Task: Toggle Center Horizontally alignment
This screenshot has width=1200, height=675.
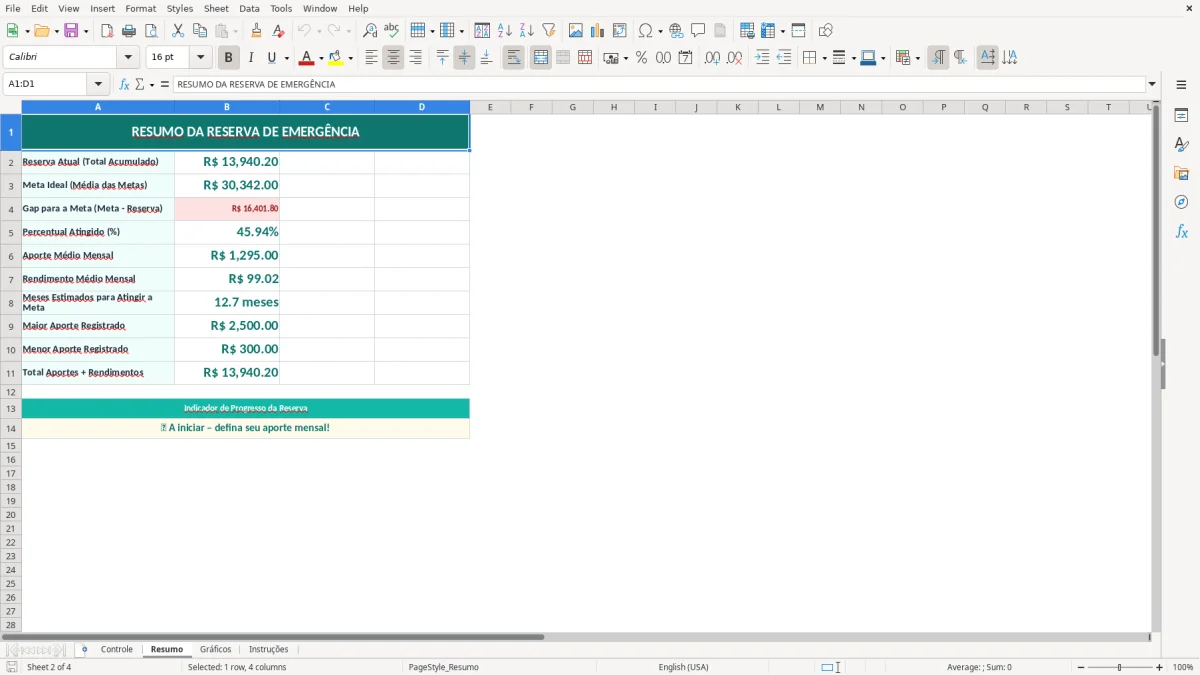Action: (x=393, y=58)
